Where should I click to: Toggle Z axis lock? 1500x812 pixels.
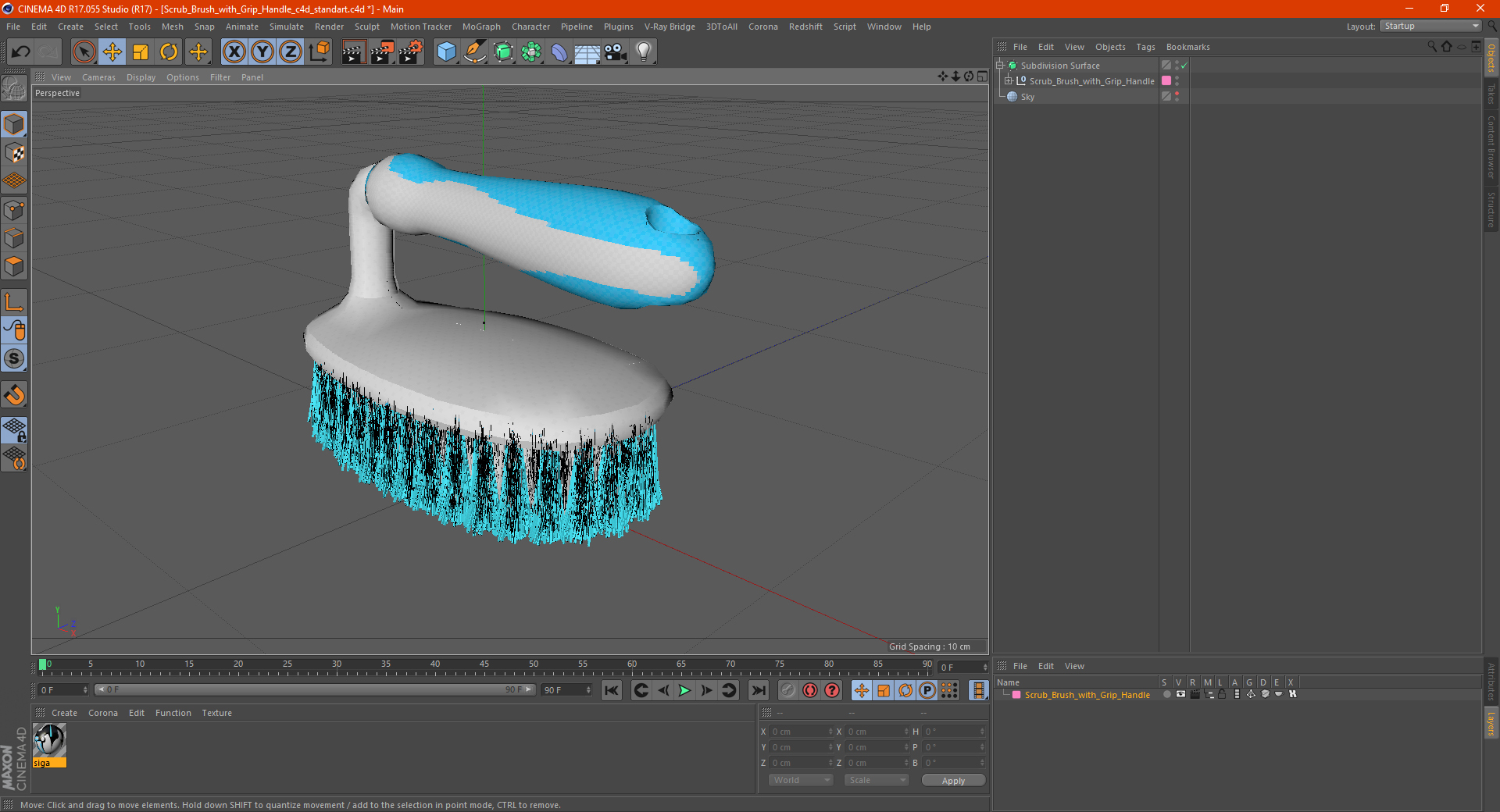pos(291,52)
